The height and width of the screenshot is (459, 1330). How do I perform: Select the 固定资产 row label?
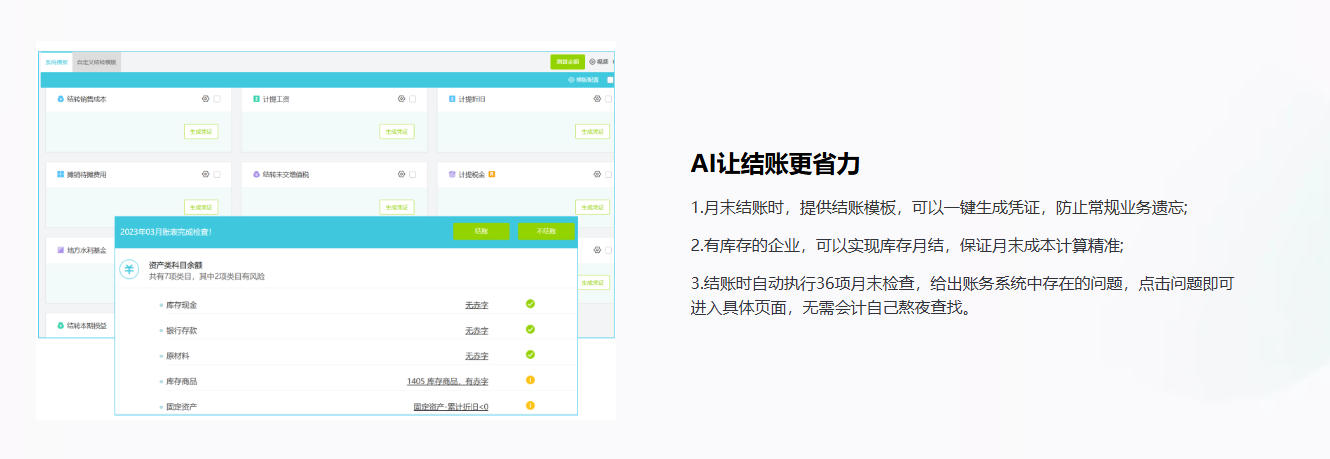point(182,407)
